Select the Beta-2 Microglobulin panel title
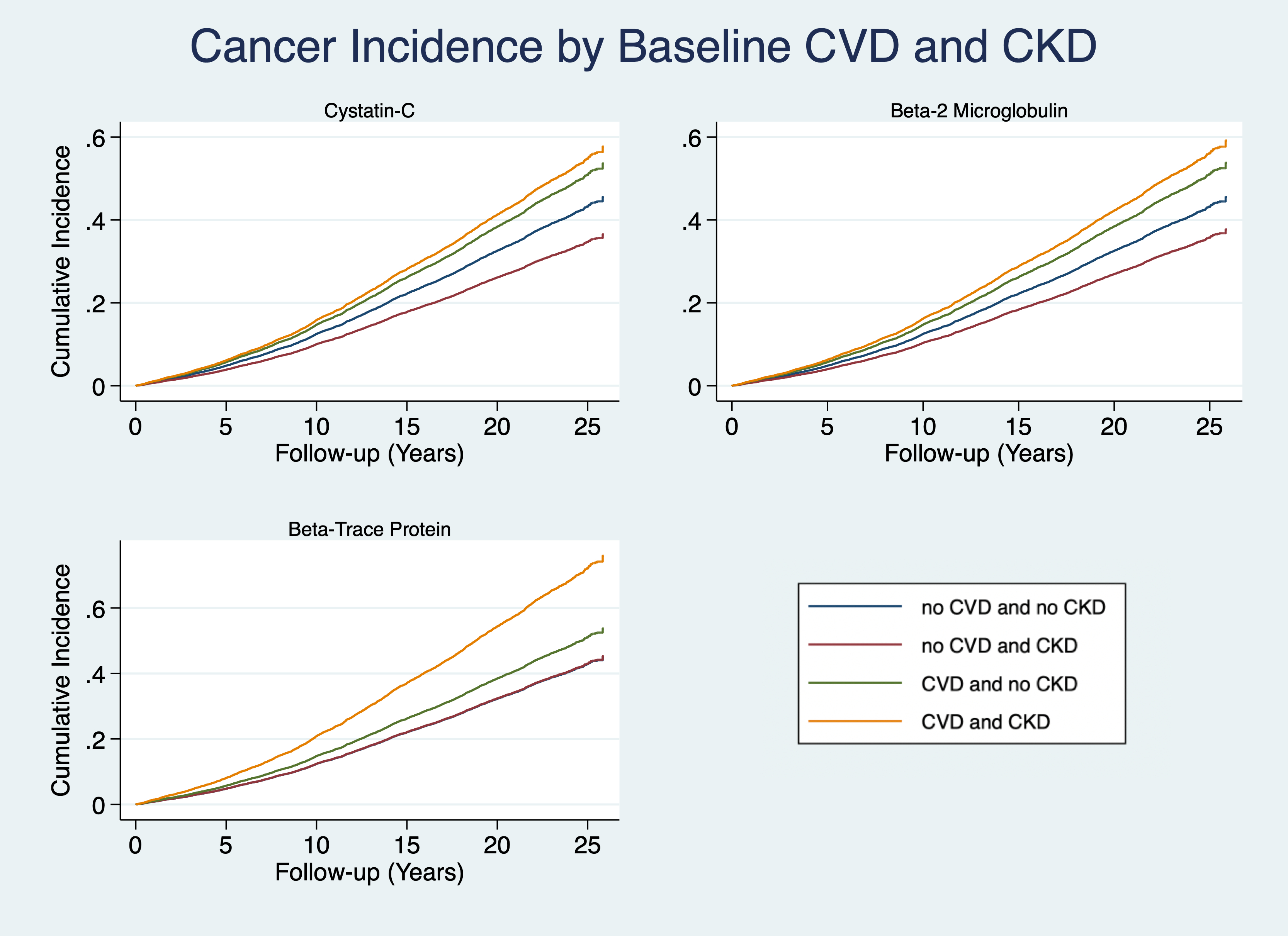 tap(979, 111)
